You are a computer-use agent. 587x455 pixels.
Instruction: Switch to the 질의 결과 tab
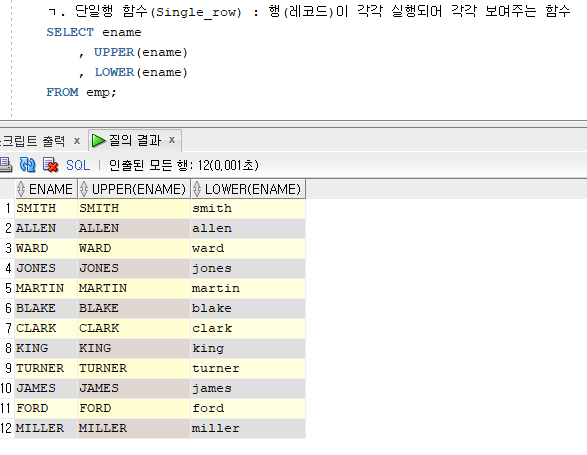(135, 140)
